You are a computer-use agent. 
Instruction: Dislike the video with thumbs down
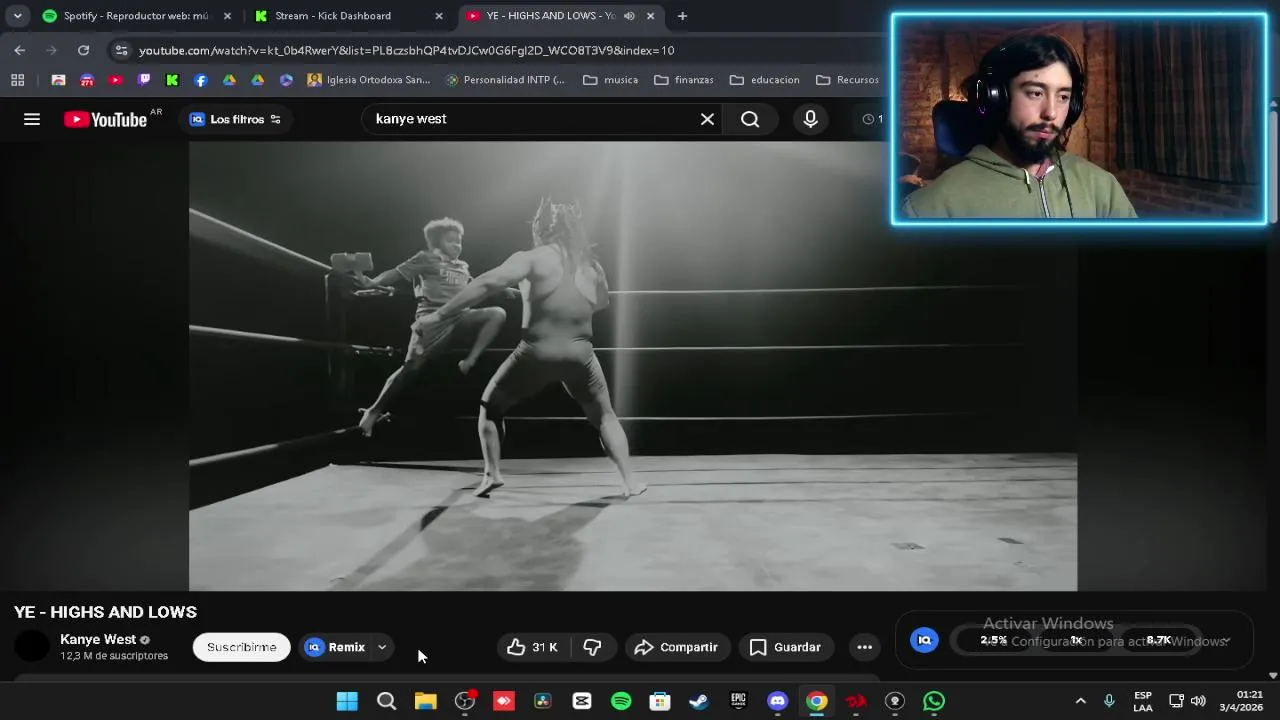click(592, 647)
